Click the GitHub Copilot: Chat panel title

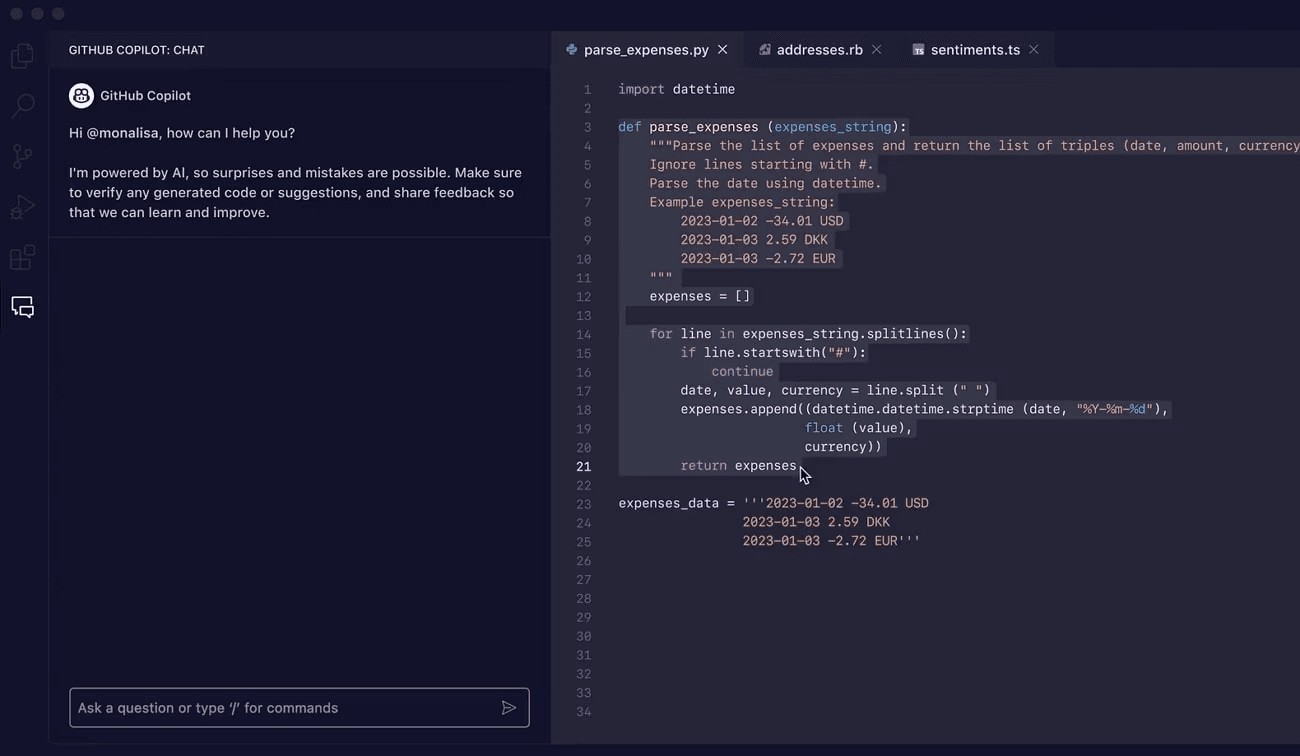tap(137, 50)
